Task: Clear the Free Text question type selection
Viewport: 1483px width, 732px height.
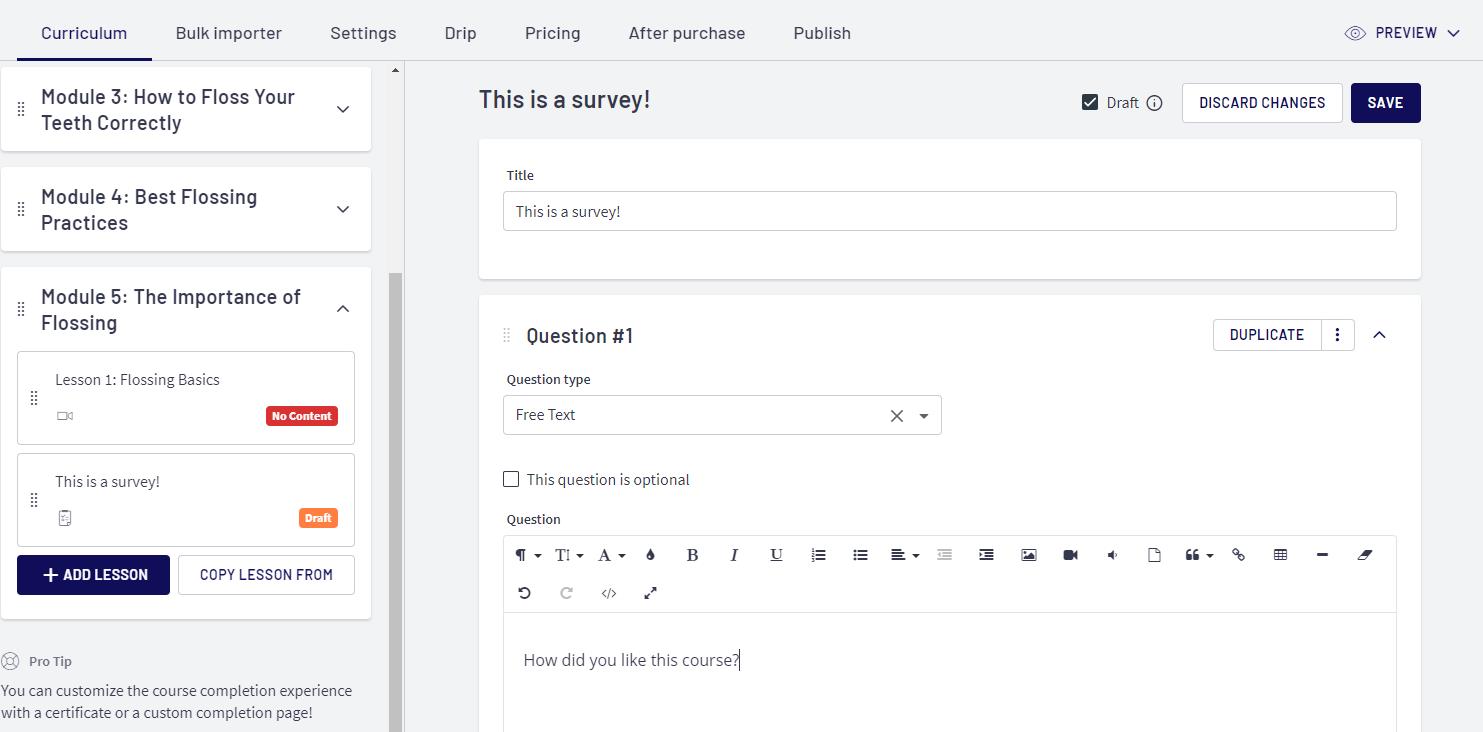Action: click(897, 416)
